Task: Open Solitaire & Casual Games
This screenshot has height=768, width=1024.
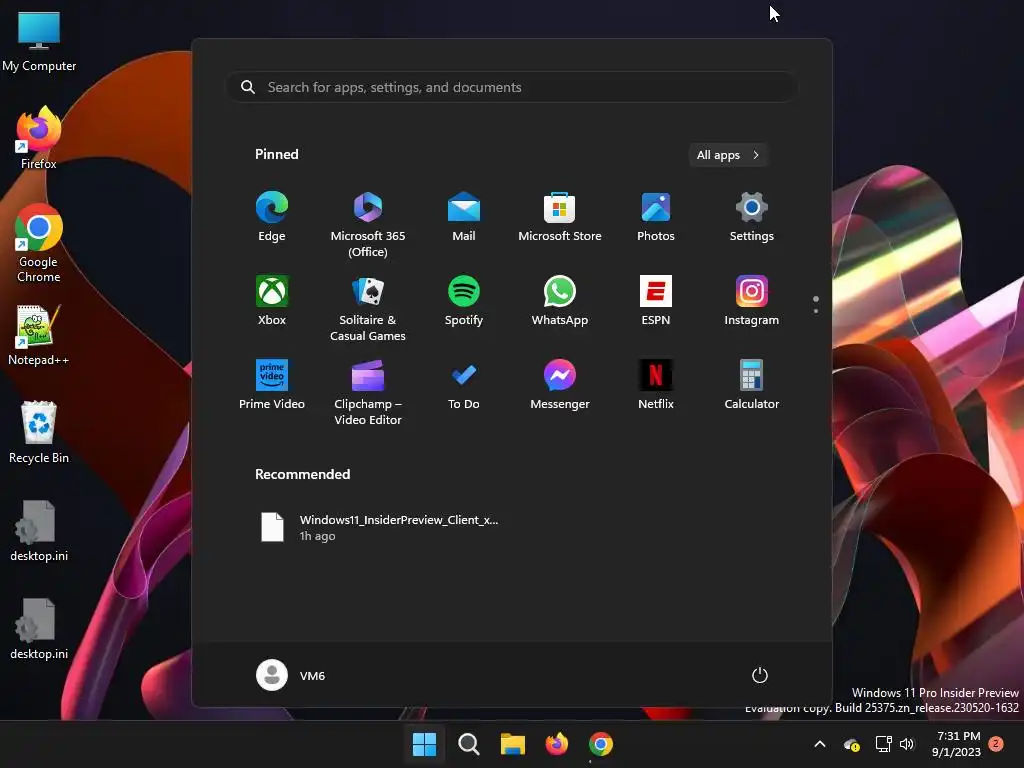Action: (x=368, y=308)
